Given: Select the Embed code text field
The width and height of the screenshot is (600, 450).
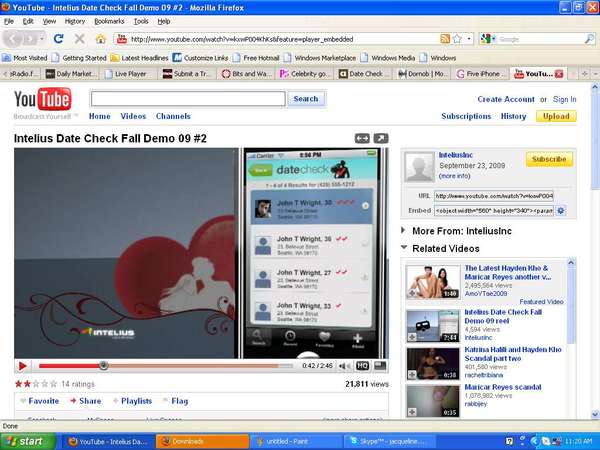Looking at the screenshot, I should [x=494, y=210].
